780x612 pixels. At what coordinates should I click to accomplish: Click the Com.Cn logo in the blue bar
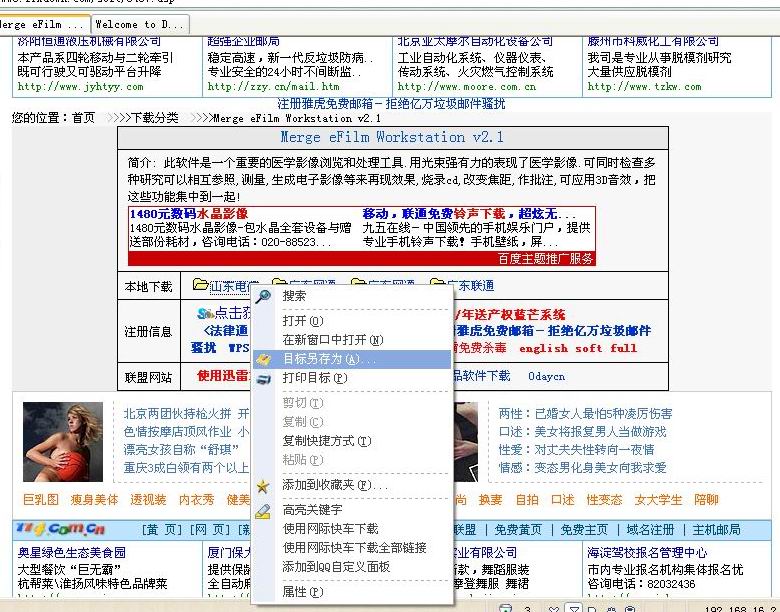tap(60, 529)
